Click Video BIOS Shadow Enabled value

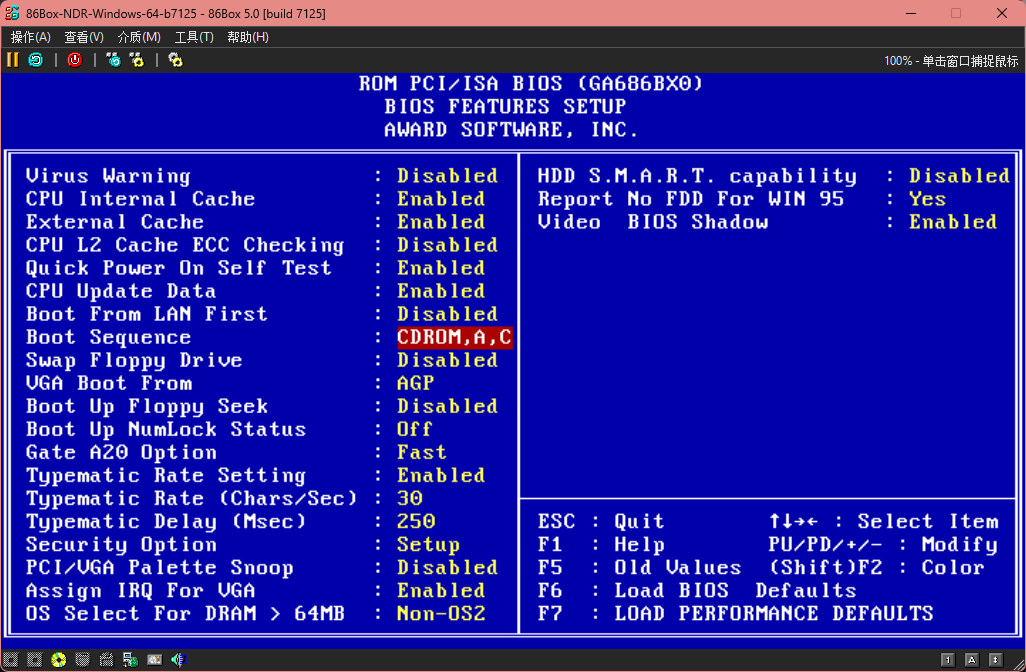tap(953, 222)
